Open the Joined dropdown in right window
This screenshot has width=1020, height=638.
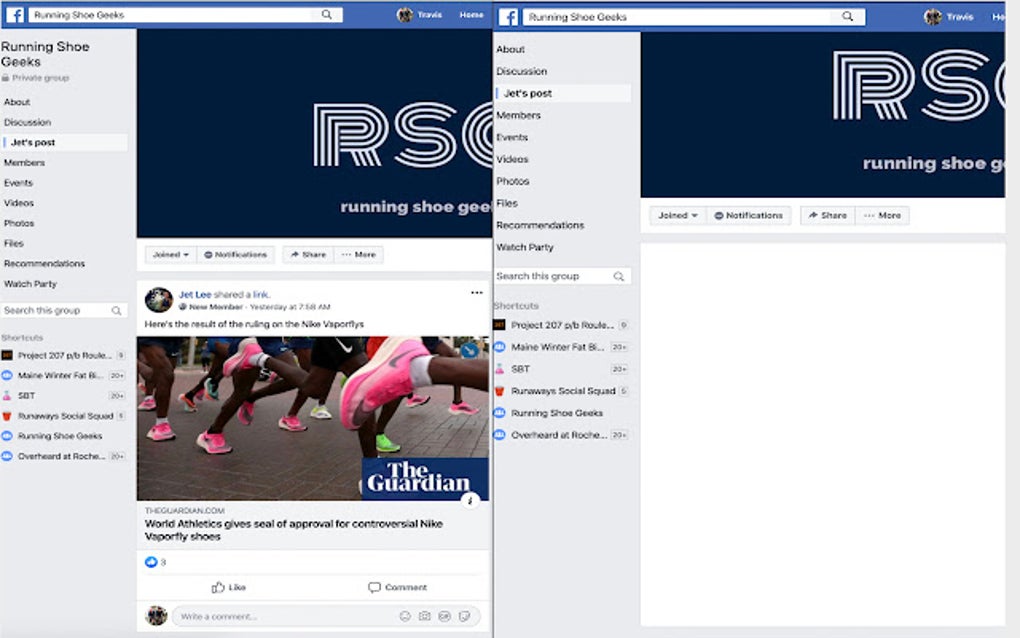(x=678, y=215)
